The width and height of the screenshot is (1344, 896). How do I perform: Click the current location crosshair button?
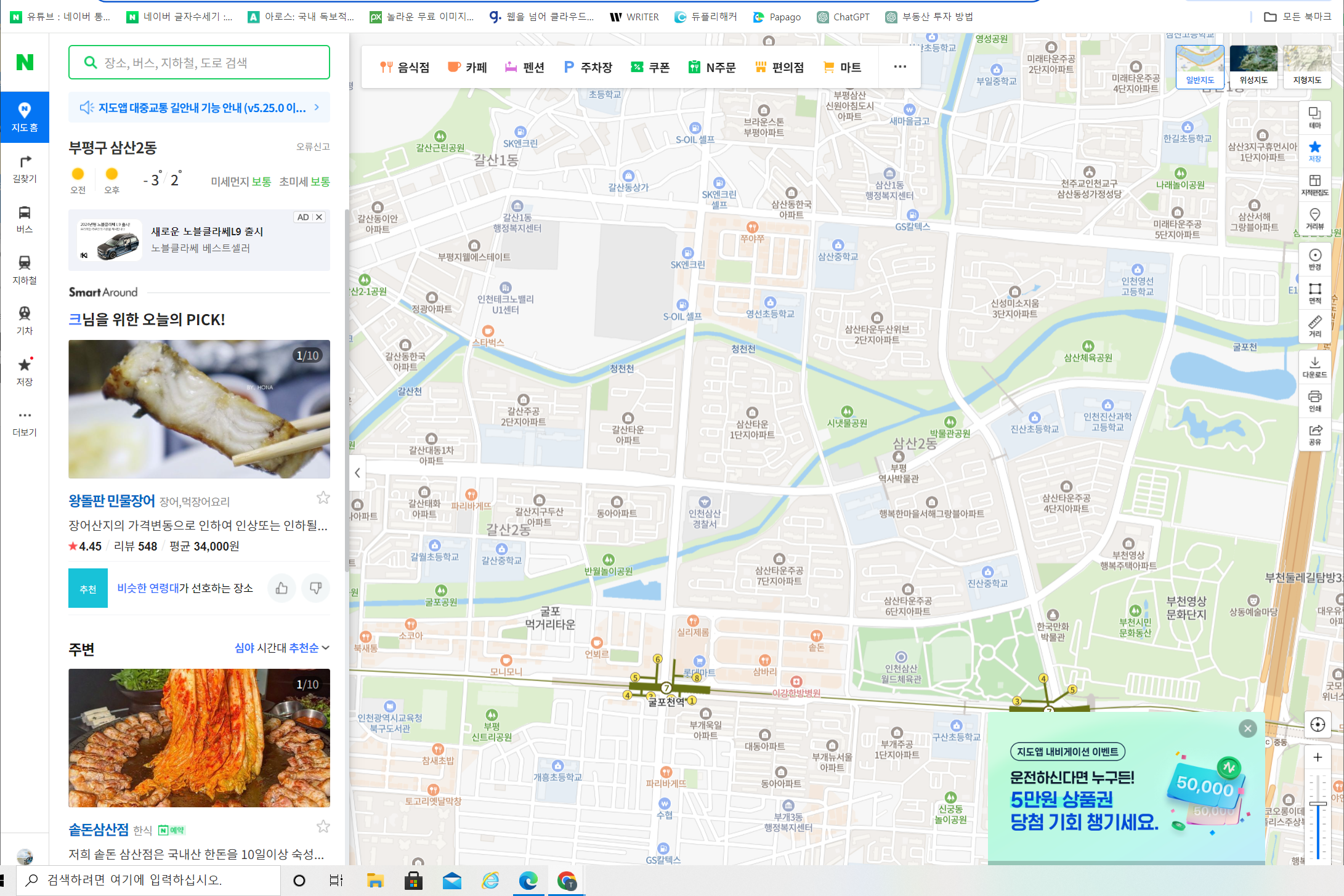click(x=1318, y=725)
